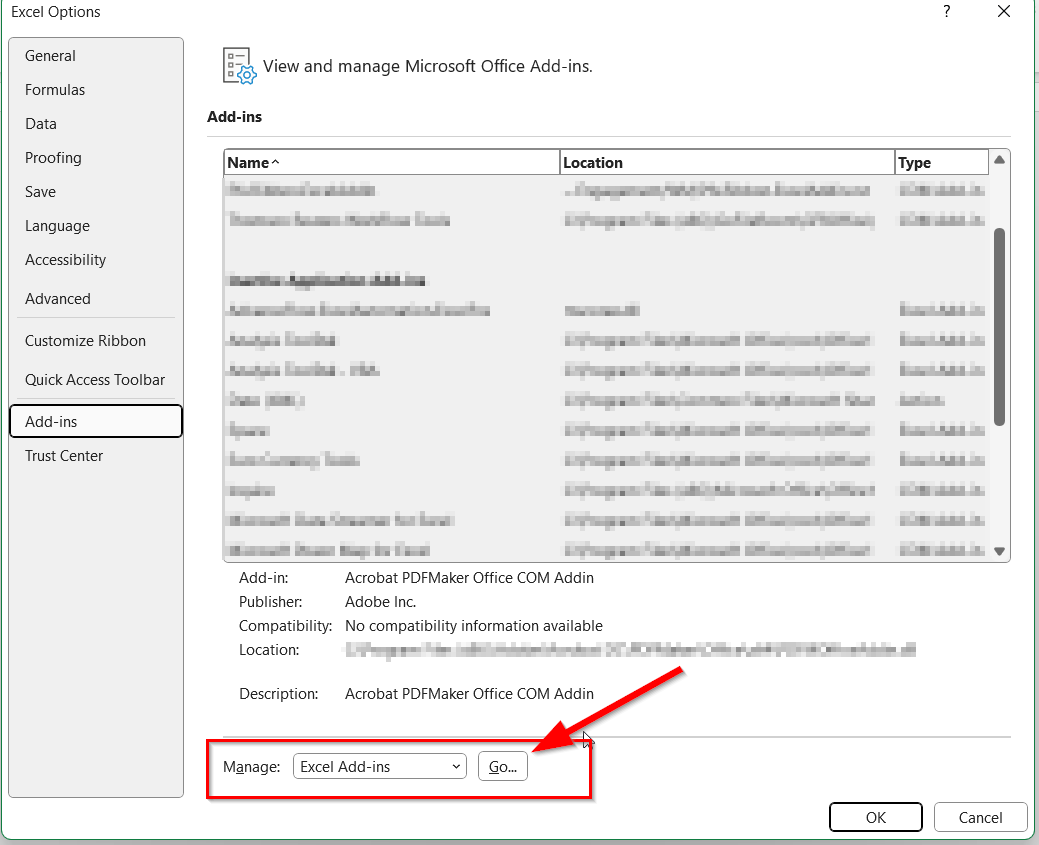This screenshot has height=845, width=1039.
Task: Click the Type column header
Action: click(x=941, y=162)
